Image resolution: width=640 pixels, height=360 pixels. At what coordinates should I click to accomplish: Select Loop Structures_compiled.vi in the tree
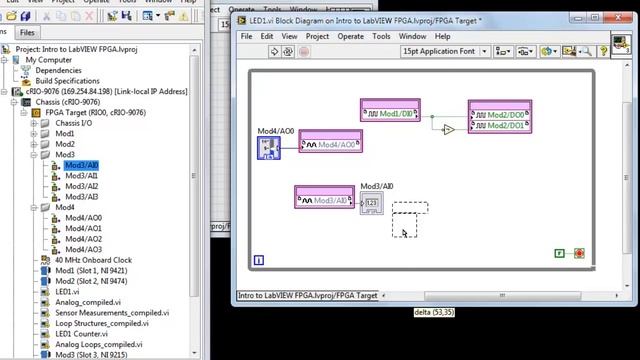102,323
